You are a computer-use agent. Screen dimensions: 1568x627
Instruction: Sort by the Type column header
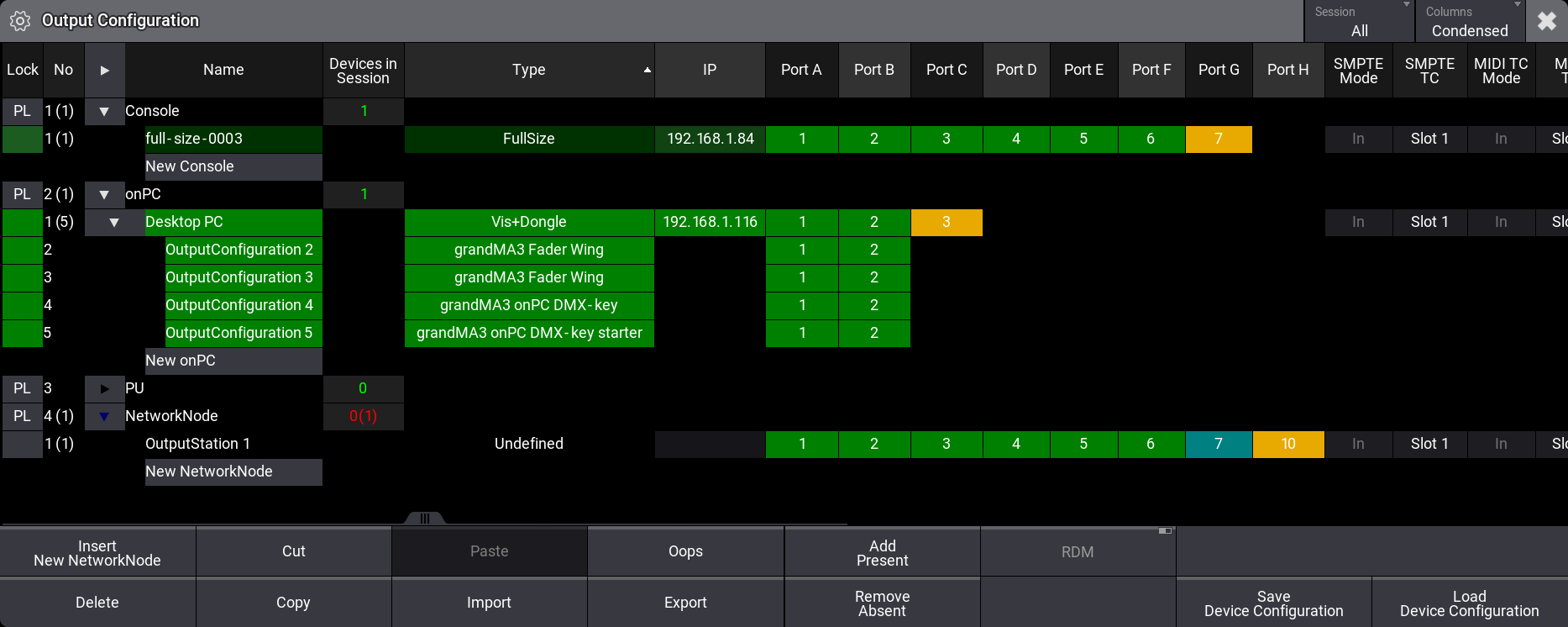[x=529, y=70]
